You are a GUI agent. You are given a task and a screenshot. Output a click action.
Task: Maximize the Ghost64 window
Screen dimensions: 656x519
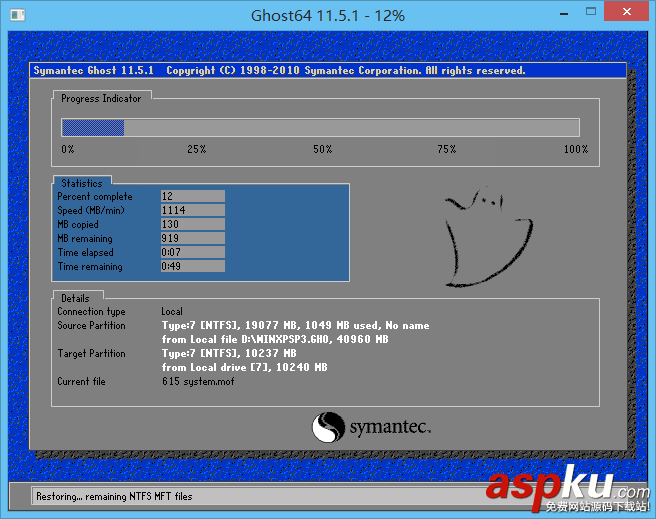[x=591, y=12]
